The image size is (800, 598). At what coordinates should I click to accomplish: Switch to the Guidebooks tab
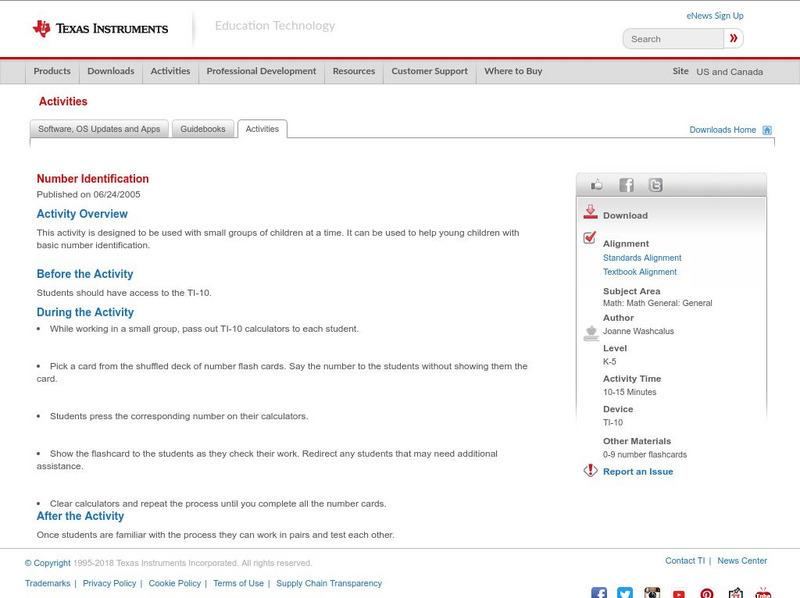coord(203,129)
